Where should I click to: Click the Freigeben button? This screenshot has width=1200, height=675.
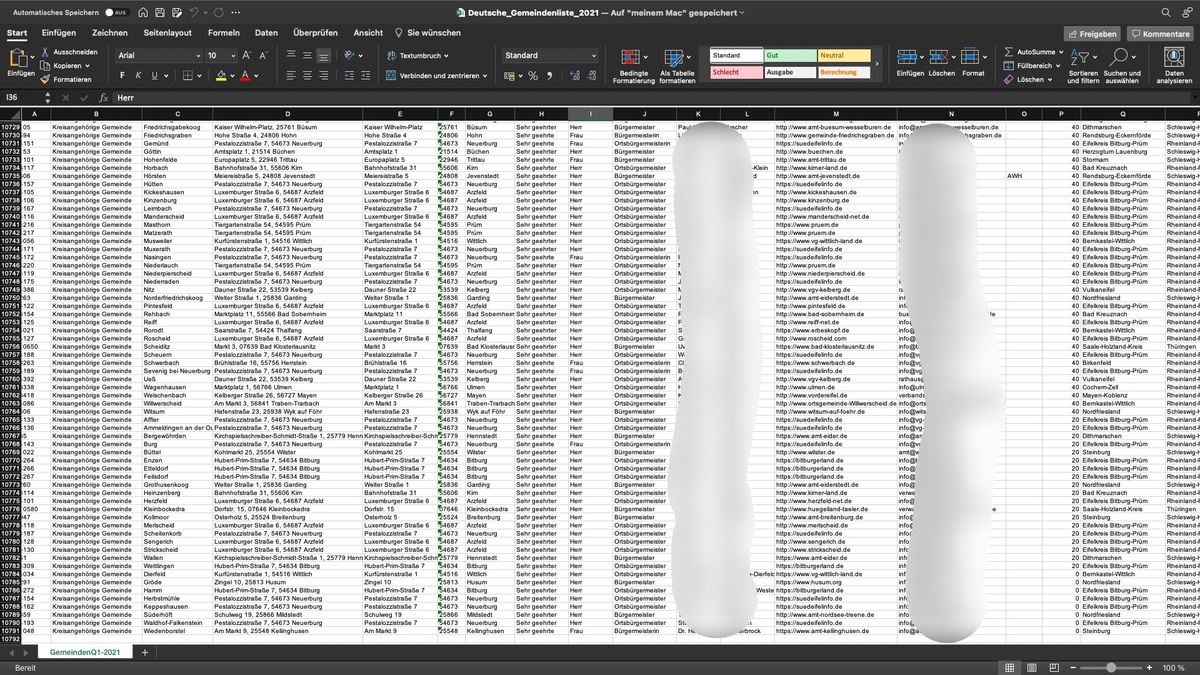pyautogui.click(x=1091, y=33)
